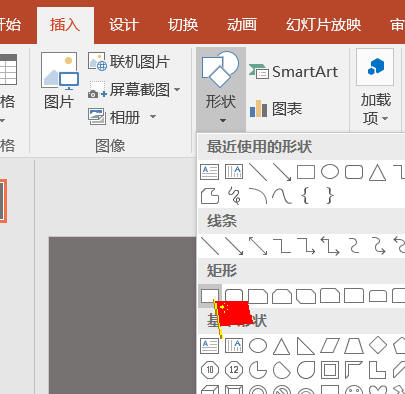Select diamond in basic shapes

coord(378,345)
